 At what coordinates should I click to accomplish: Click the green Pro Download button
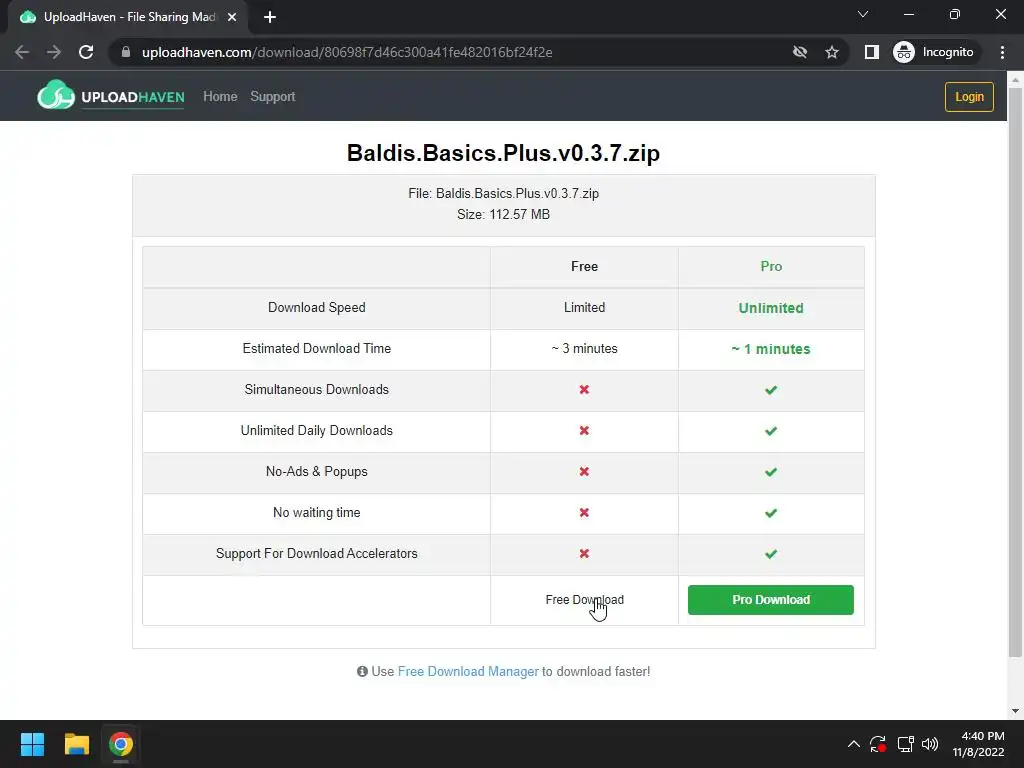coord(771,600)
